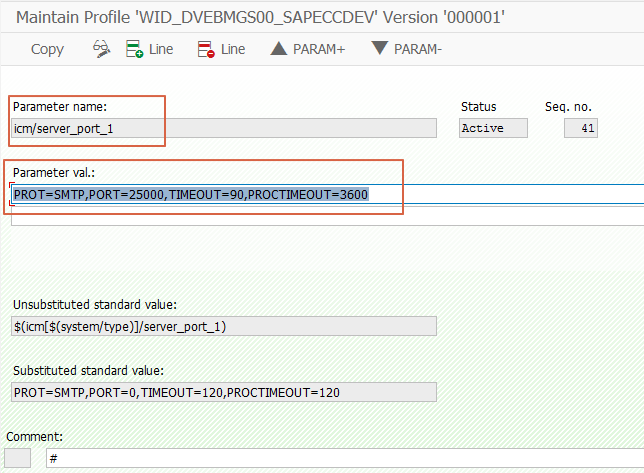Viewport: 644px width, 473px height.
Task: Click the Maintain Profile window title text
Action: click(260, 17)
